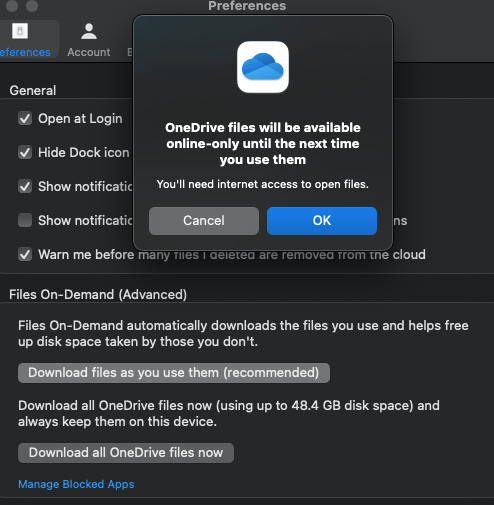The width and height of the screenshot is (494, 505).
Task: Click the General section heading
Action: (33, 90)
